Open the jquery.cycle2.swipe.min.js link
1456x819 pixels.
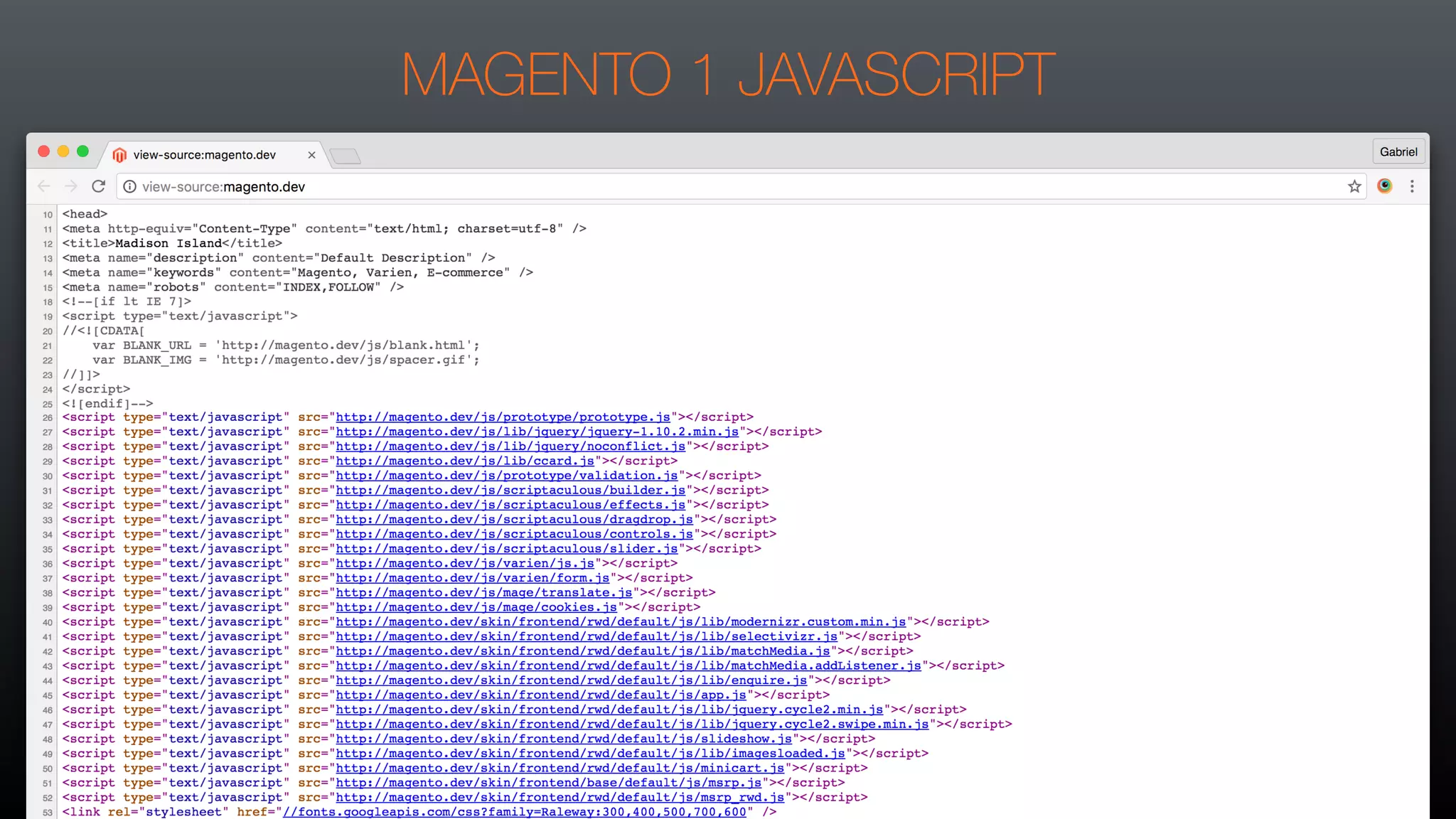tap(633, 724)
